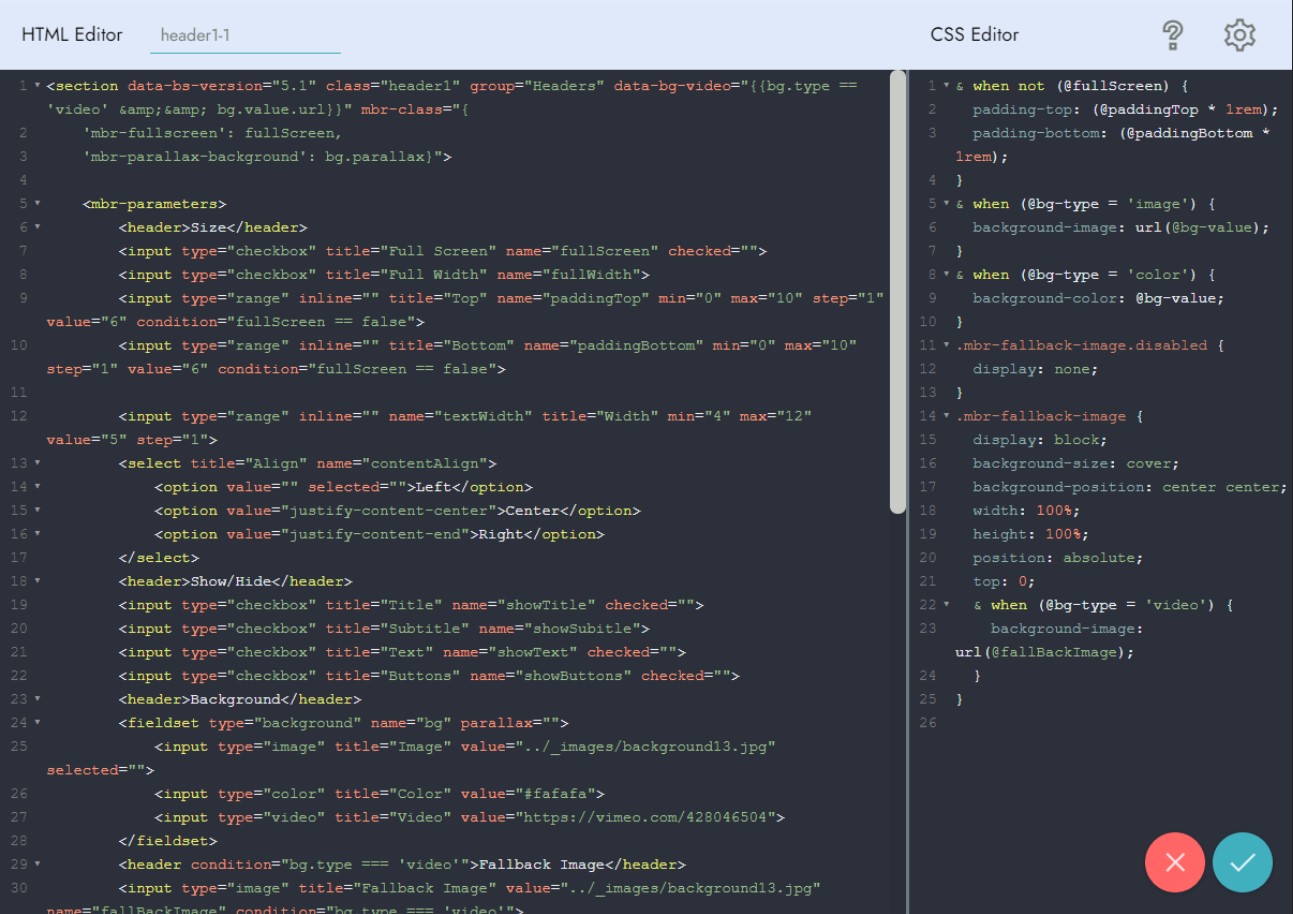The width and height of the screenshot is (1293, 914).
Task: Place cursor on 'background-size: cover' CSS line
Action: (1075, 463)
